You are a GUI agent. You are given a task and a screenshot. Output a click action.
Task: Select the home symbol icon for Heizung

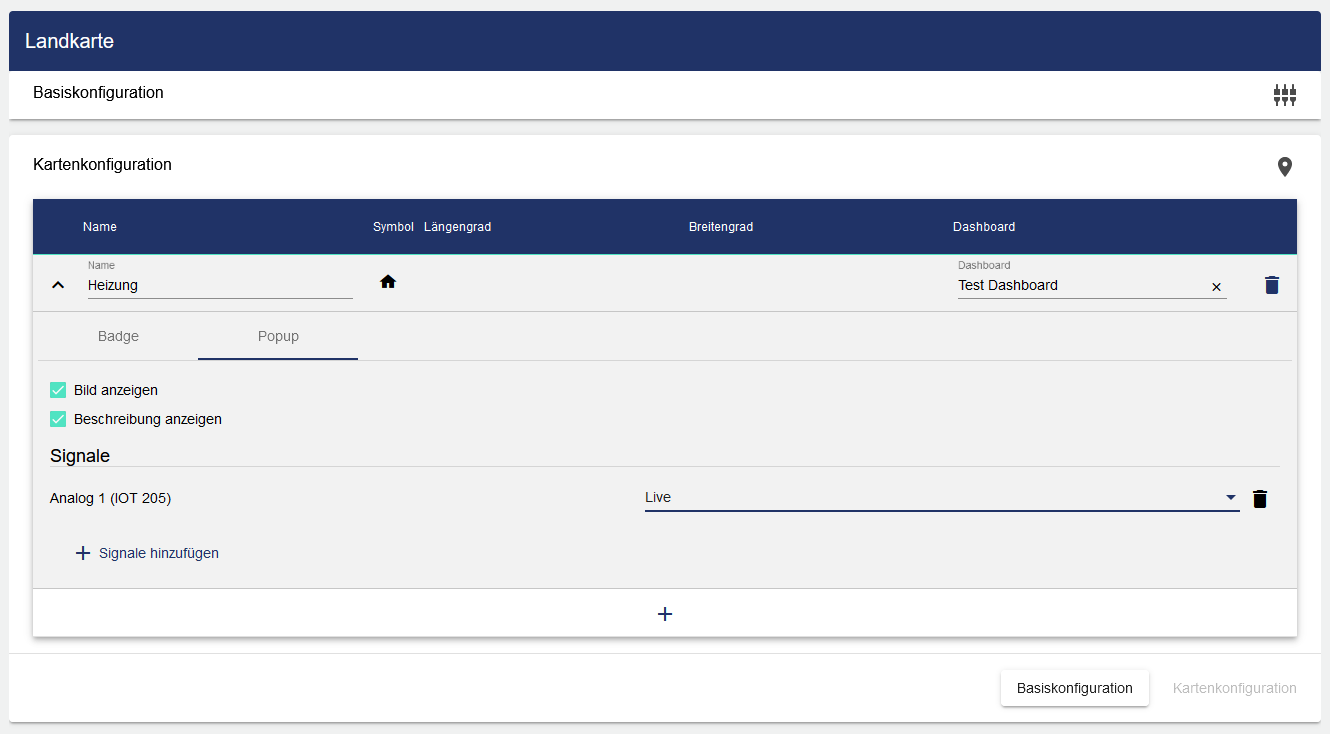point(388,283)
